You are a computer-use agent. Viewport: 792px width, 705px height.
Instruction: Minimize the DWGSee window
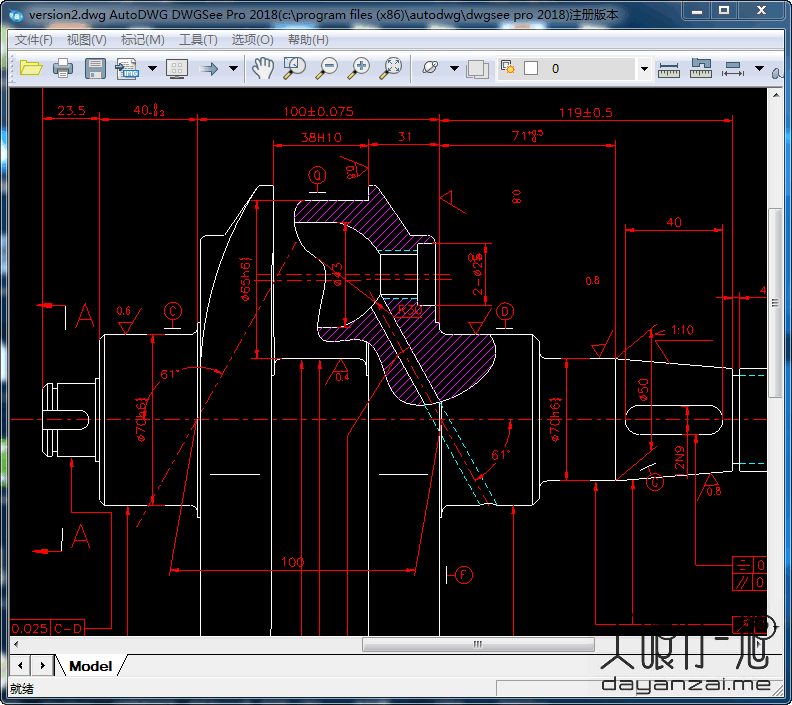coord(697,10)
